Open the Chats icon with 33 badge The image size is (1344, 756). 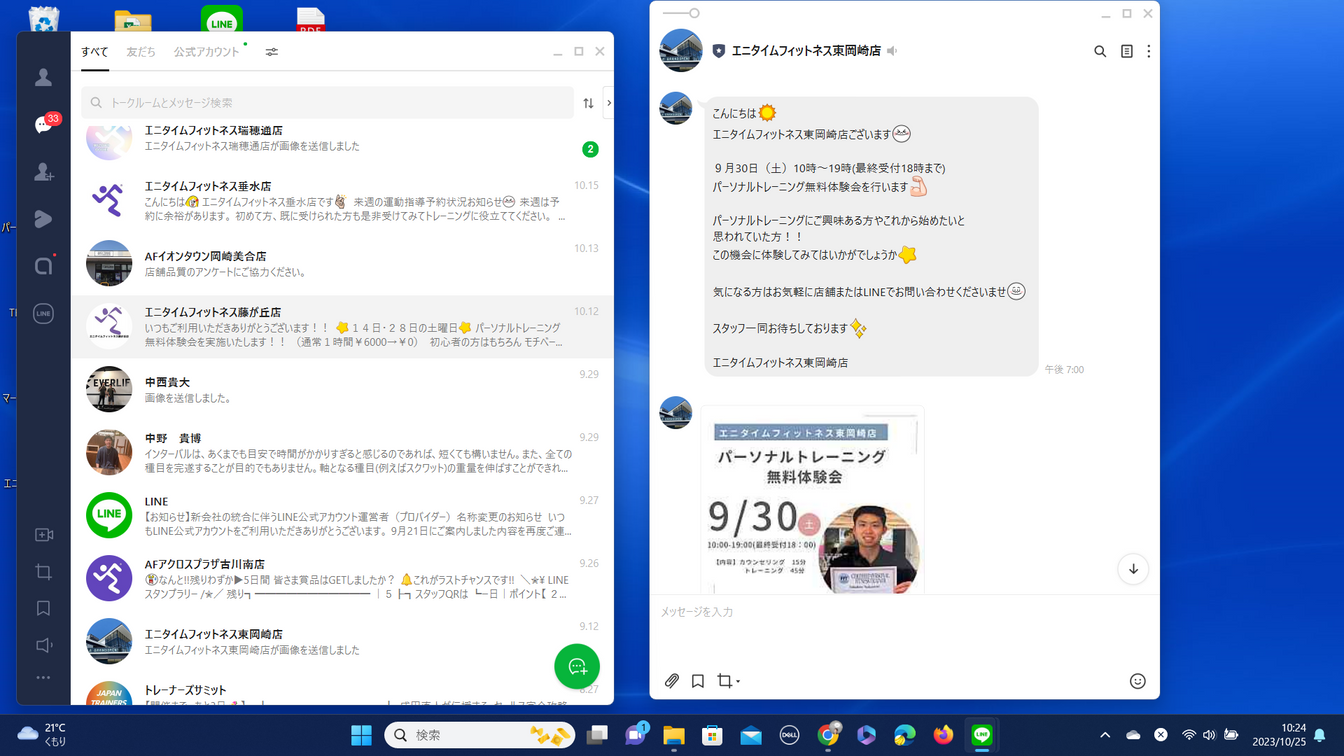(45, 124)
